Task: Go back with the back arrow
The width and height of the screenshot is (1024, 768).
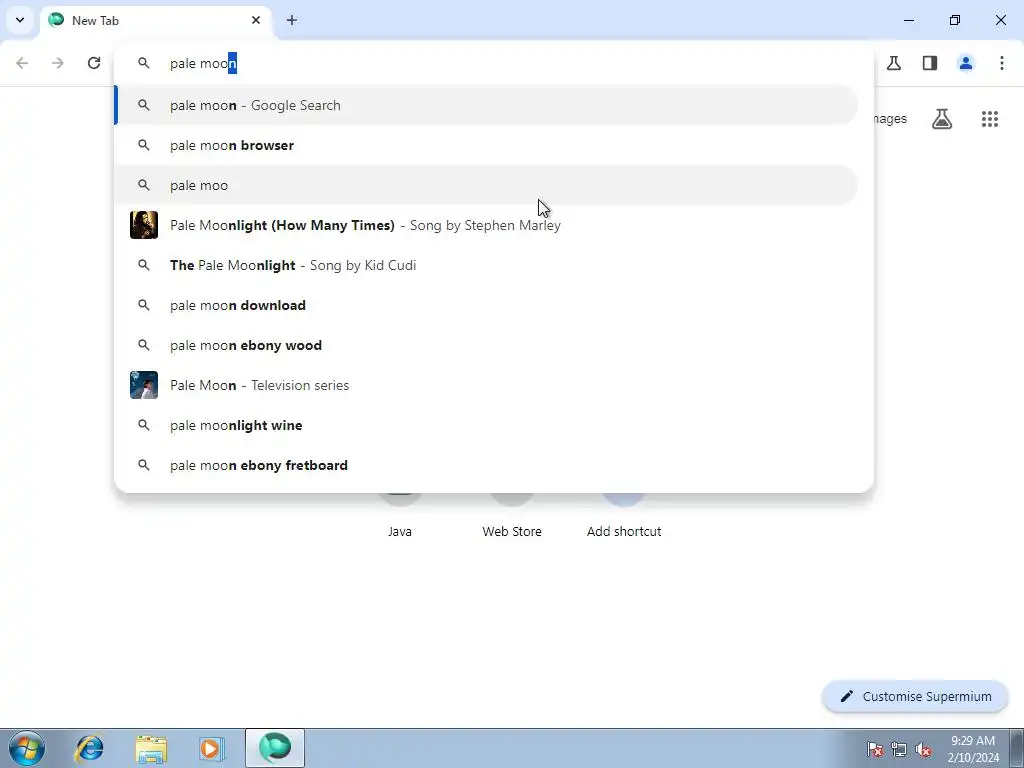Action: 22,63
